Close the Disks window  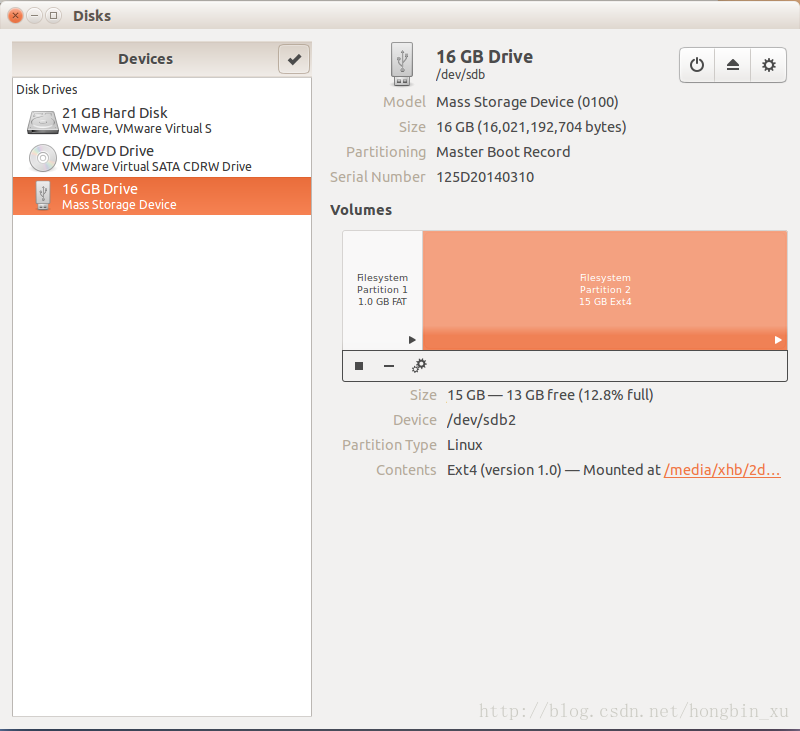(x=15, y=16)
